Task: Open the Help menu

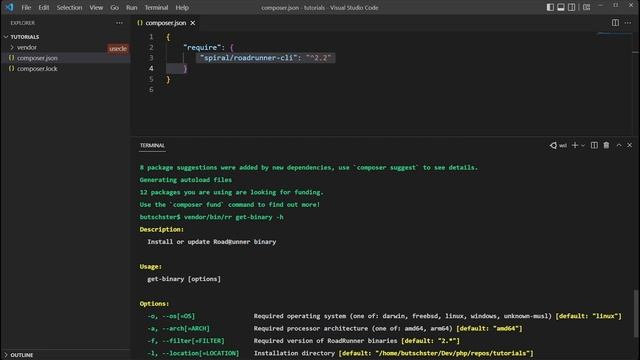Action: click(182, 7)
